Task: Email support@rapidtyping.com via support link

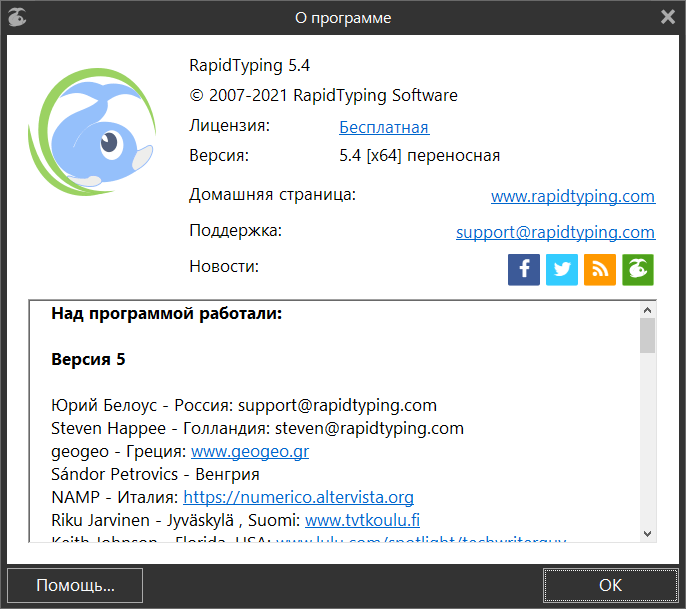Action: pyautogui.click(x=555, y=232)
